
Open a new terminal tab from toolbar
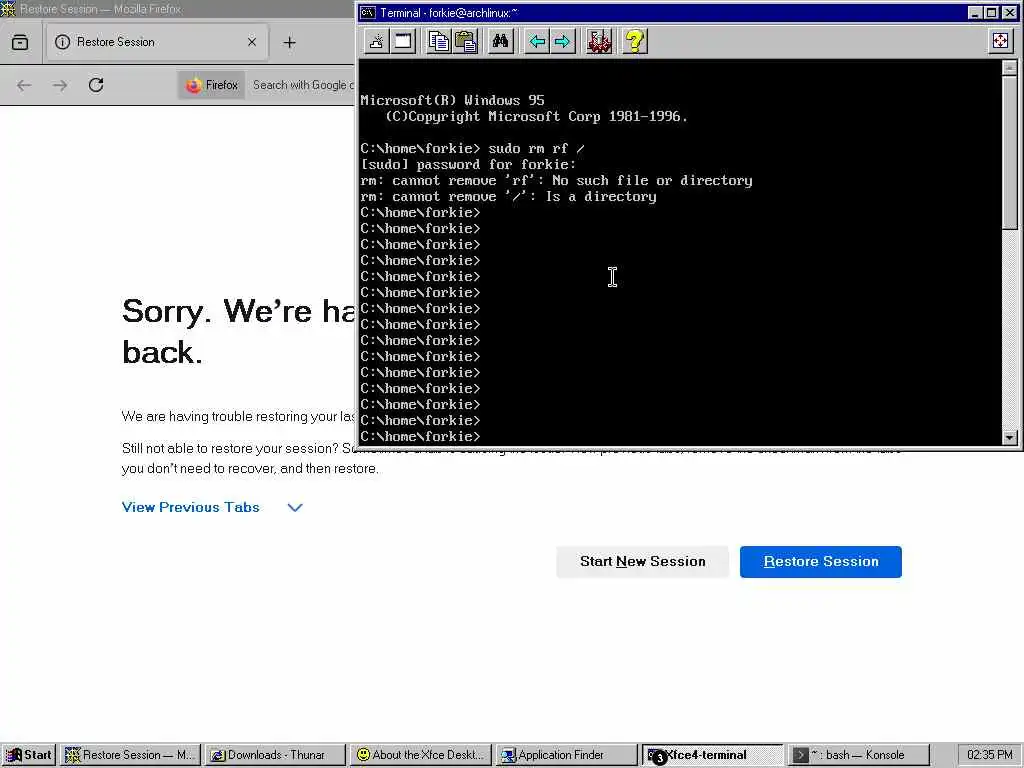pyautogui.click(x=376, y=42)
